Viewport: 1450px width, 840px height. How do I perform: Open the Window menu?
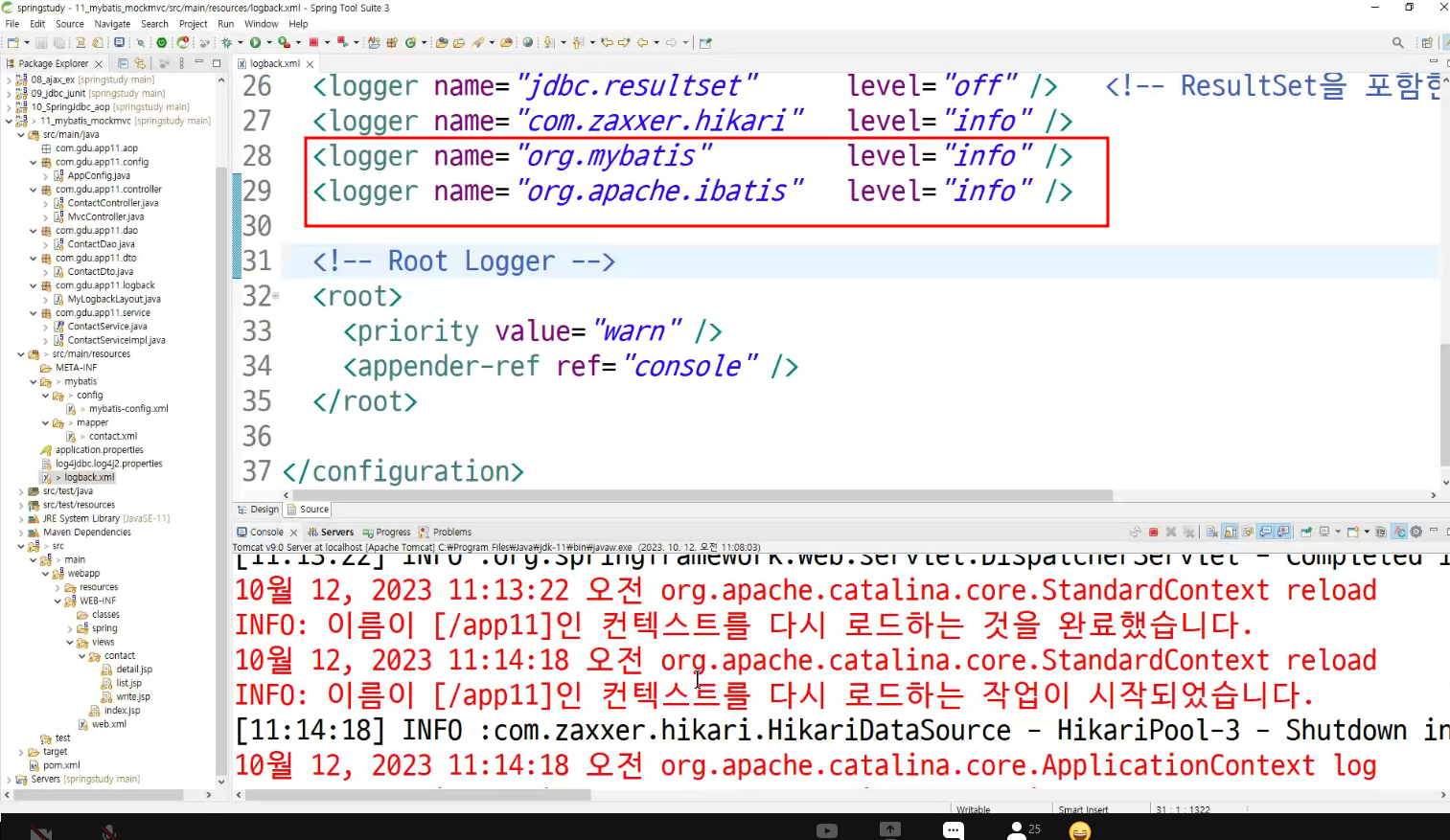261,24
